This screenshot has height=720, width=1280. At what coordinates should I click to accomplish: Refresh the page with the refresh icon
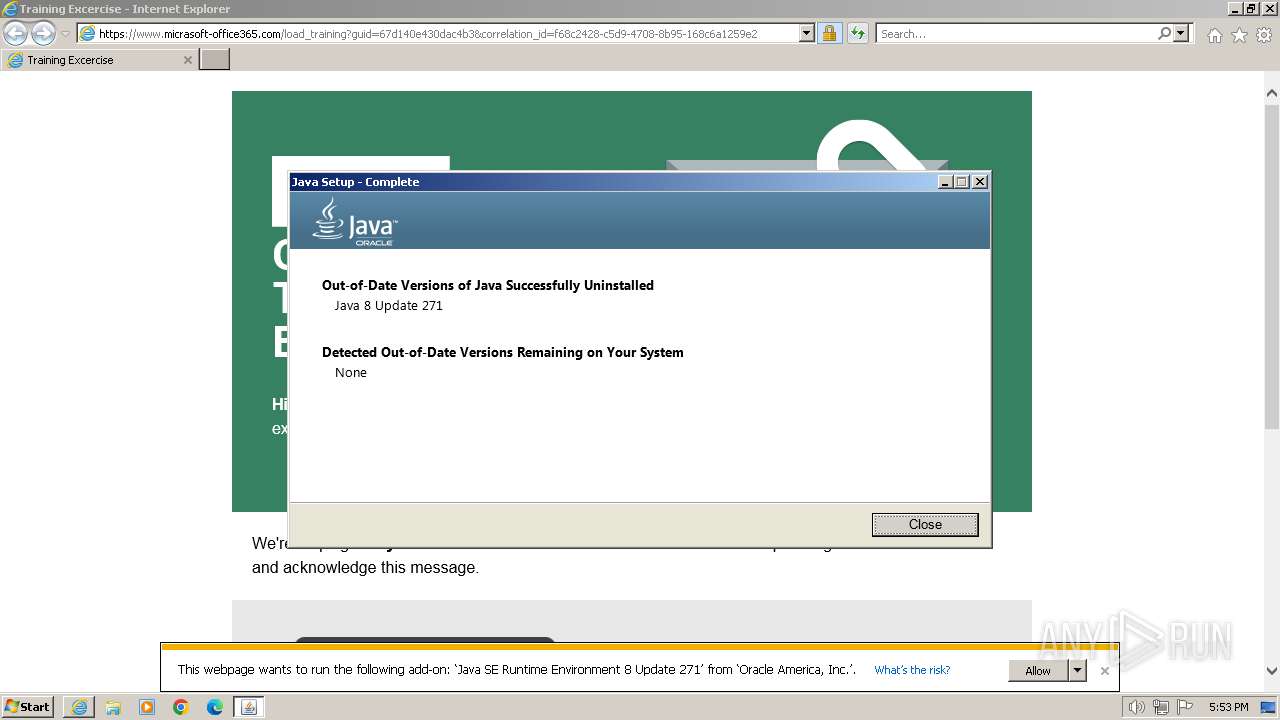[x=858, y=33]
